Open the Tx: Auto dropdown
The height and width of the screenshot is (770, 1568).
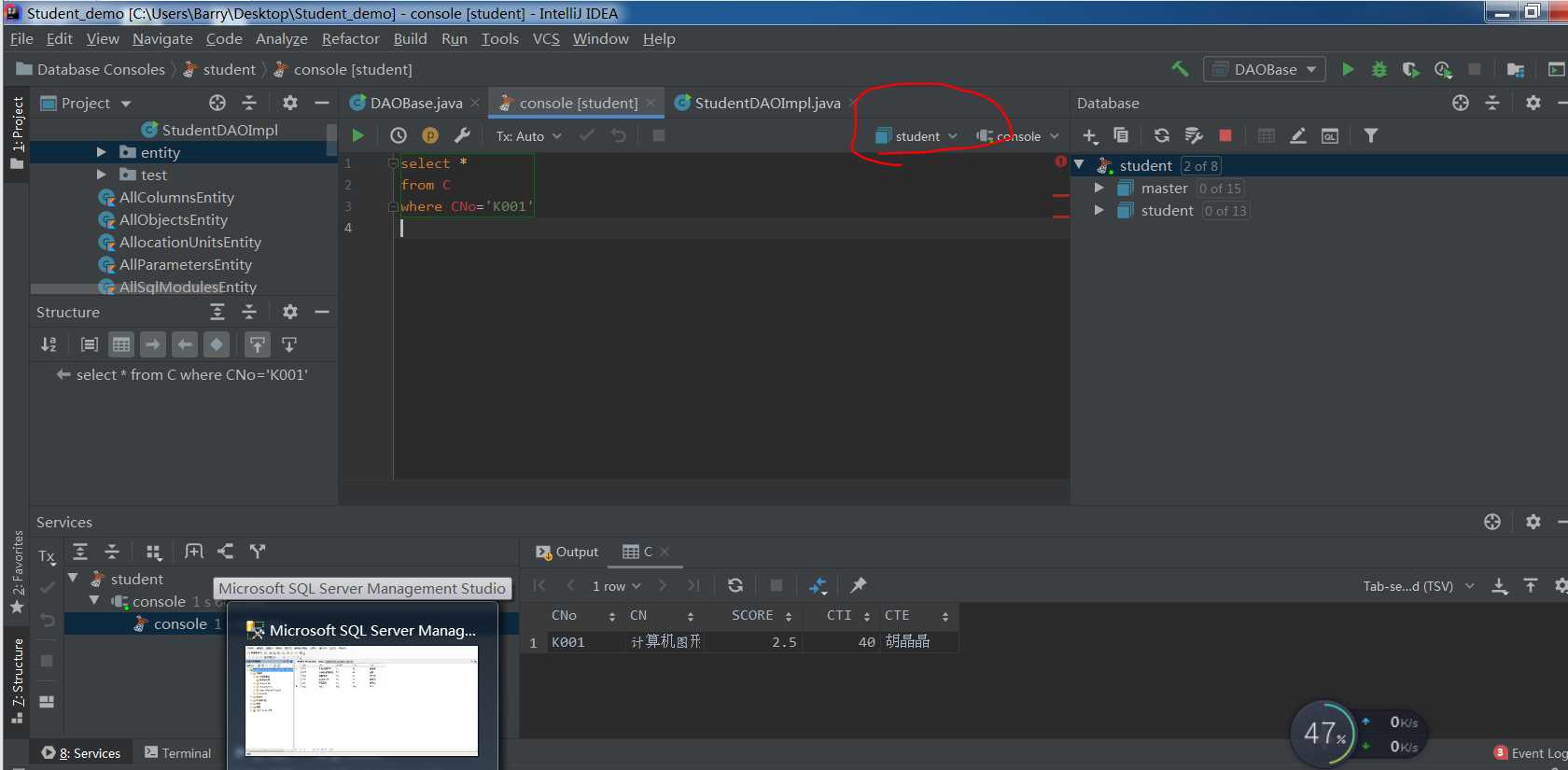[528, 136]
